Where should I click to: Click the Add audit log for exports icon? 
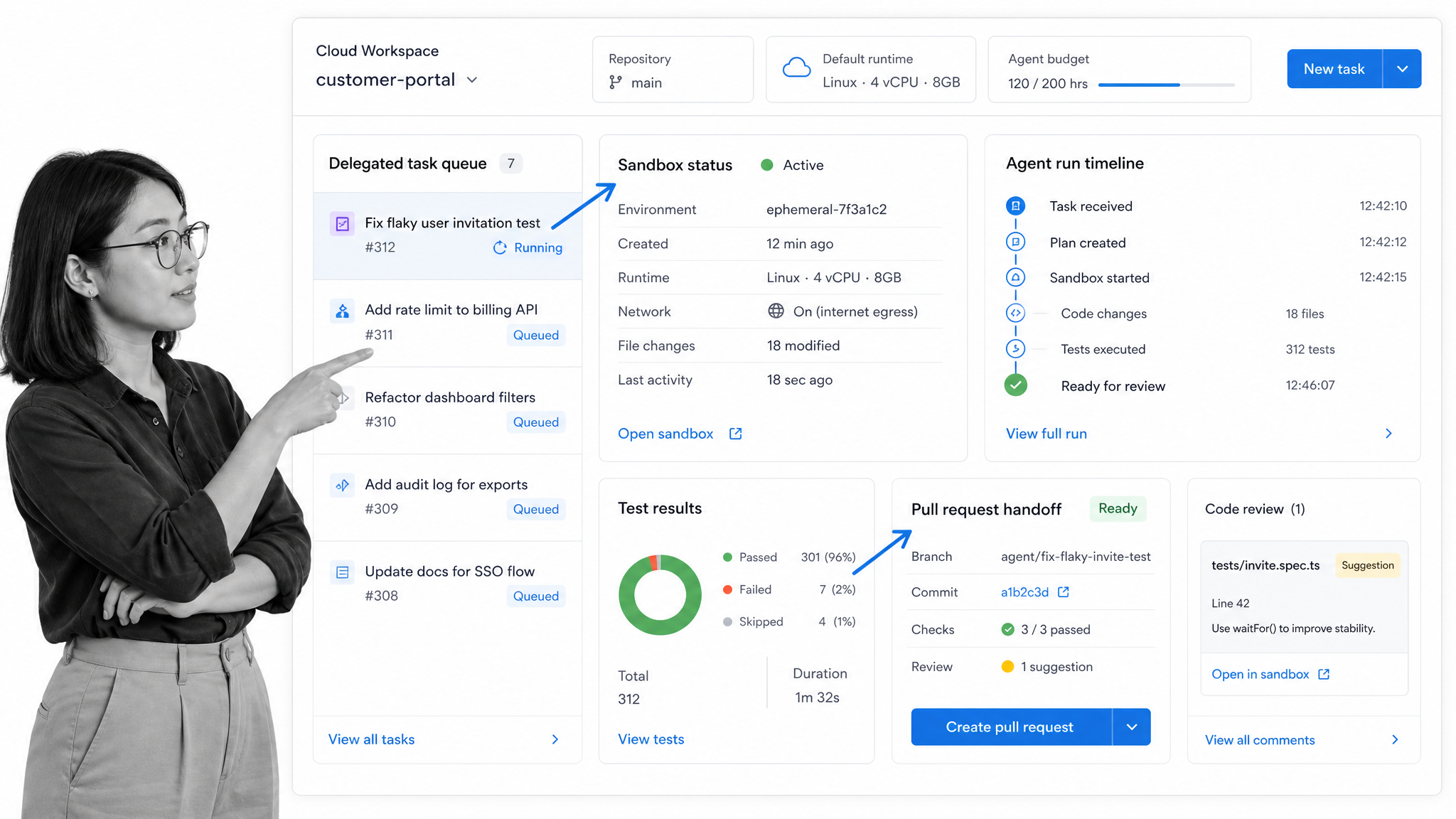tap(342, 486)
